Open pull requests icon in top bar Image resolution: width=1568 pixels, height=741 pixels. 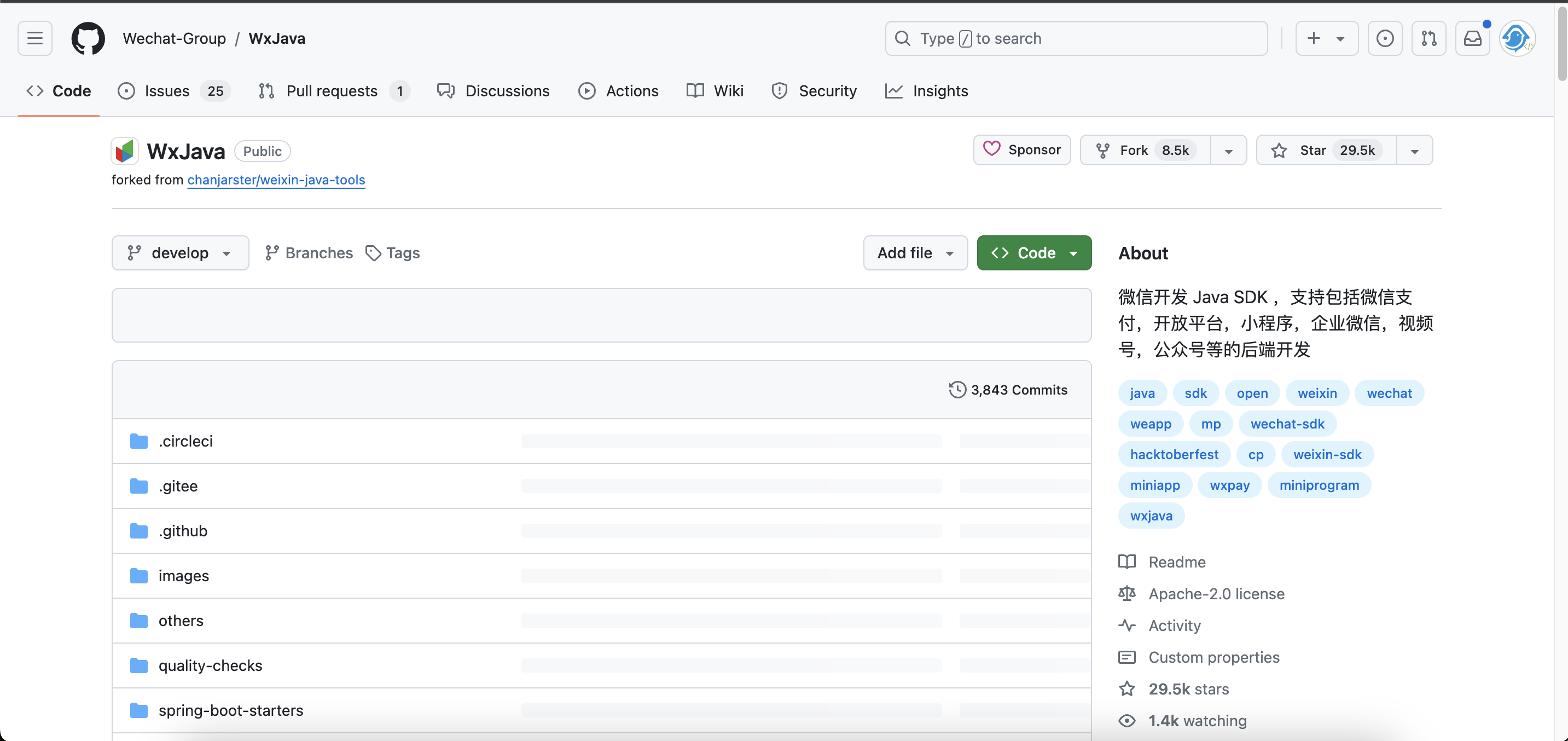point(1428,38)
